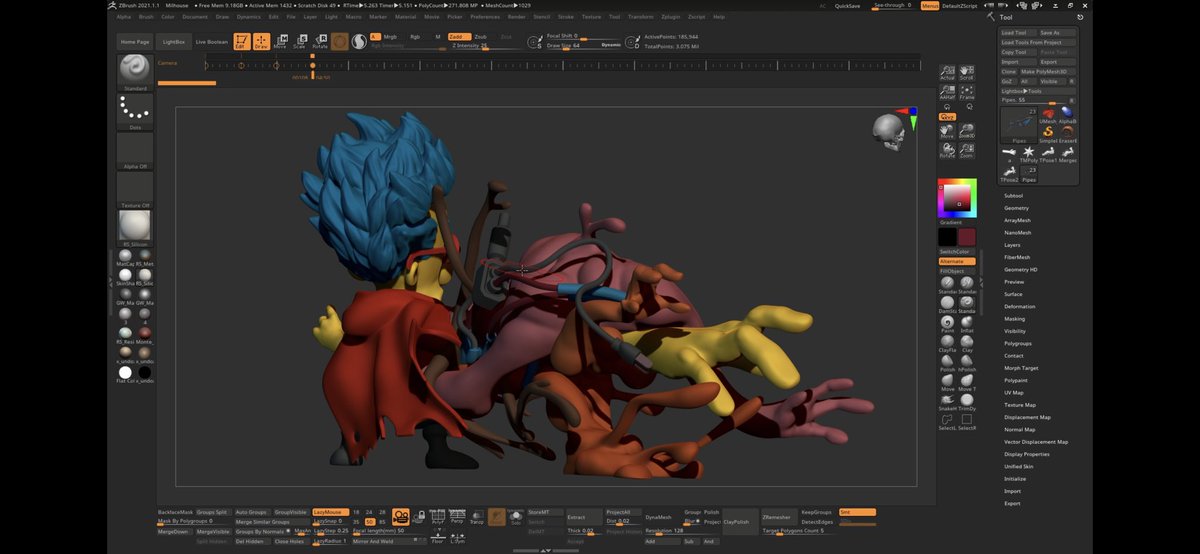
Task: Open the Standard brush thumbnail
Action: 135,72
